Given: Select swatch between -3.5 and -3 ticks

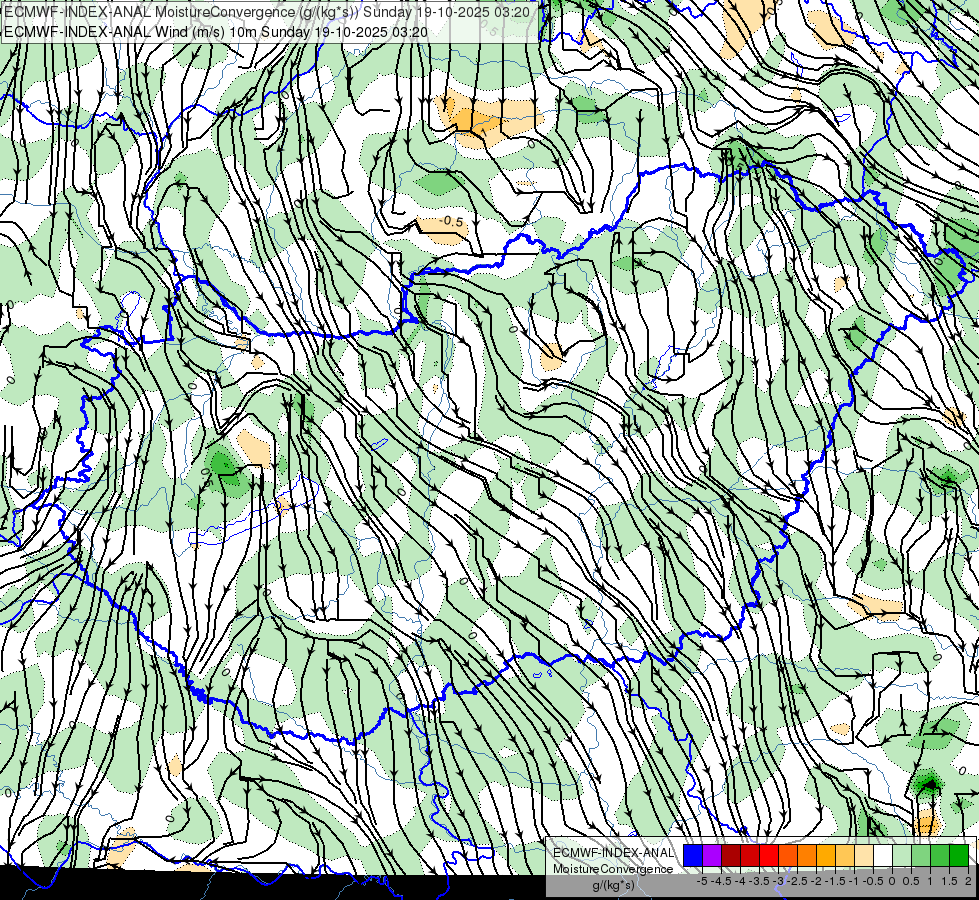Looking at the screenshot, I should pos(769,855).
